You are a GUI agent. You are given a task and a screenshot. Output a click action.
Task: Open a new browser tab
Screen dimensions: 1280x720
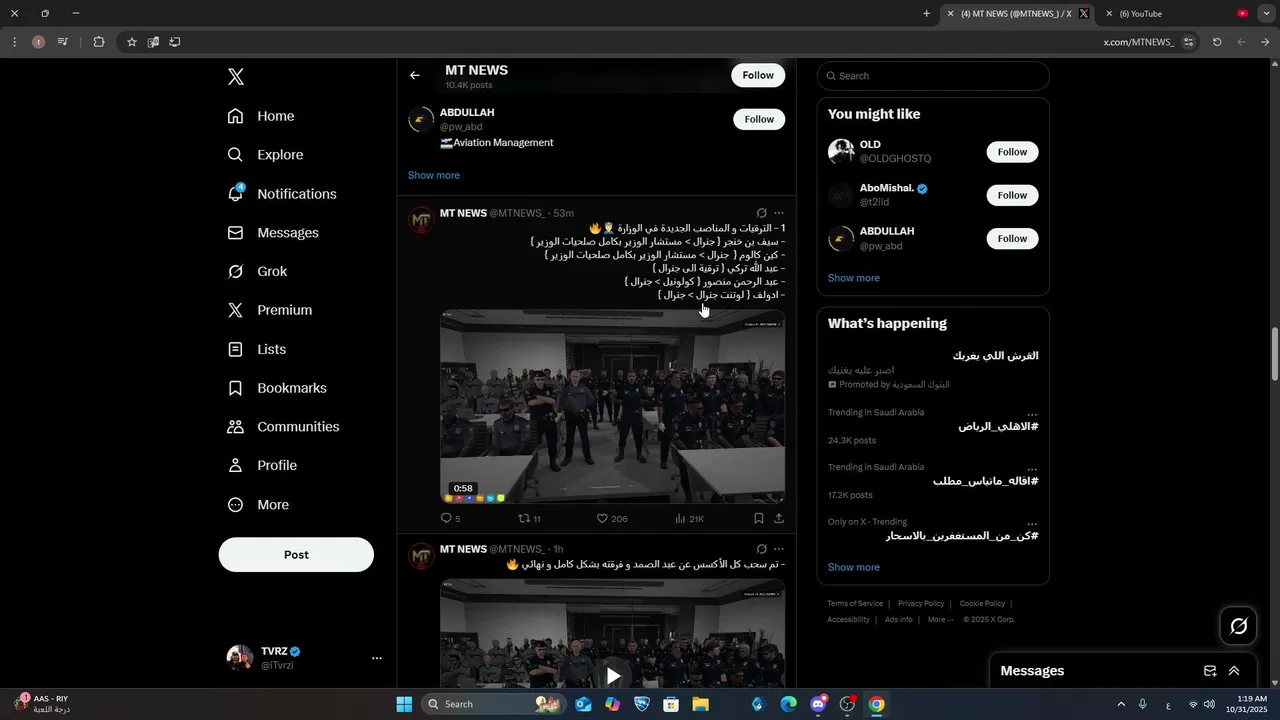[x=926, y=14]
